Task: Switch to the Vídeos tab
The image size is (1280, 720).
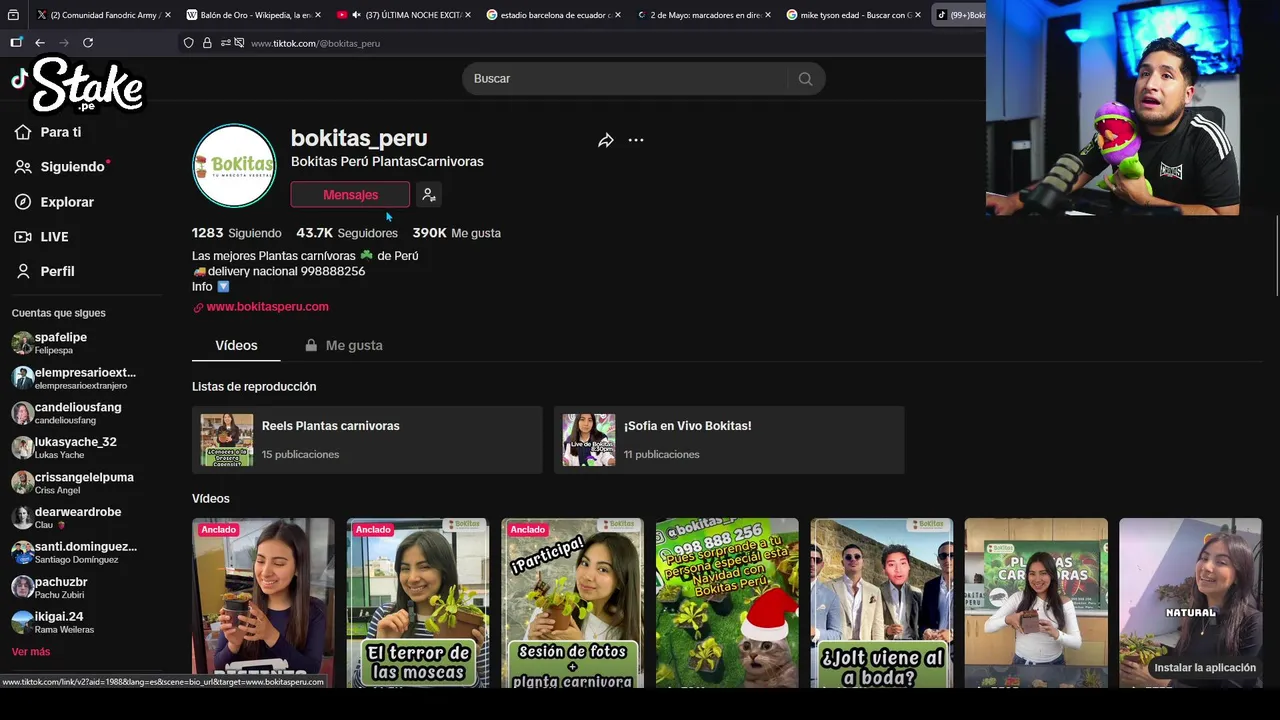Action: 236,345
